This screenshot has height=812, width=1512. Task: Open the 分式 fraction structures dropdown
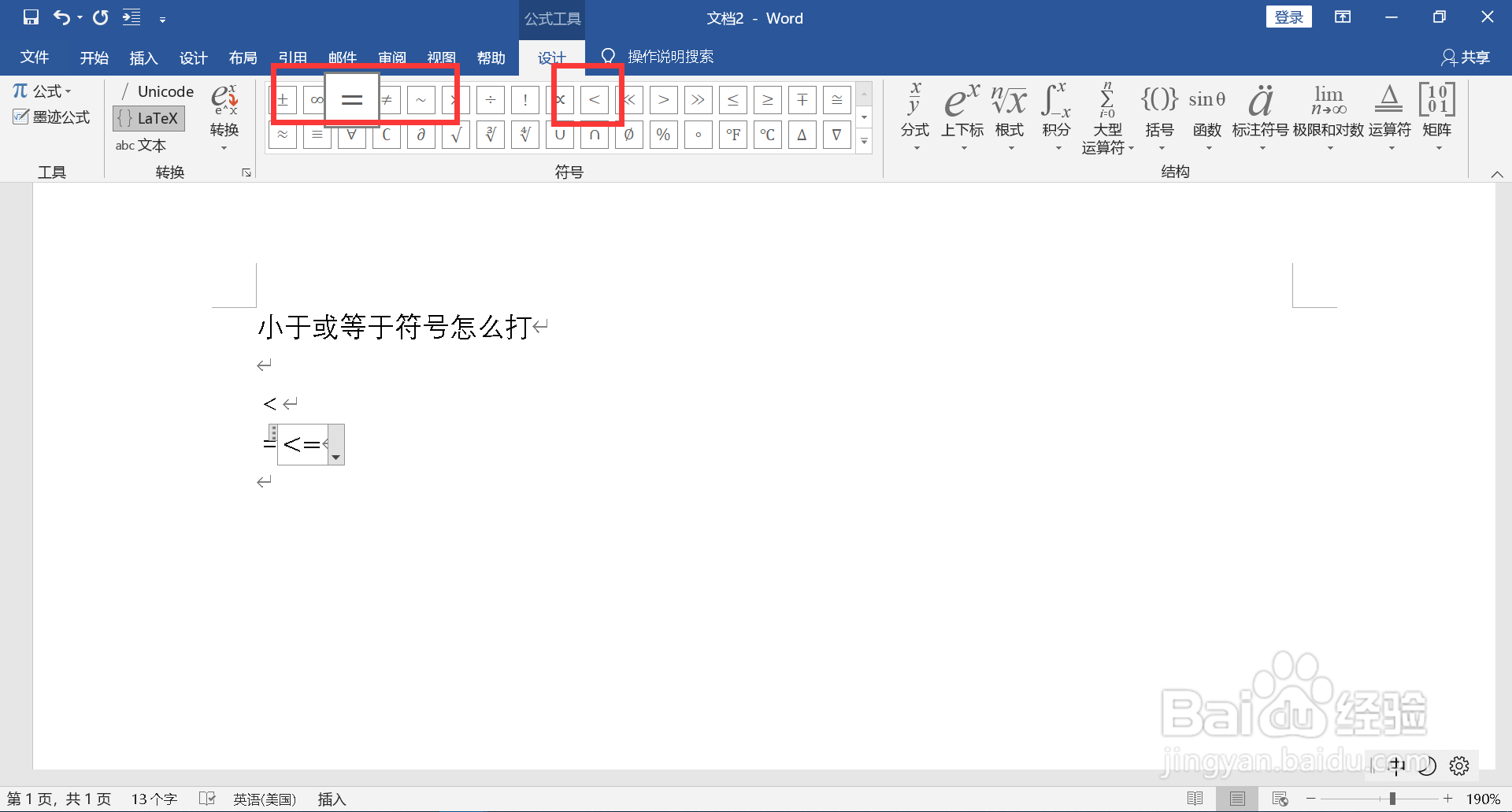(915, 117)
